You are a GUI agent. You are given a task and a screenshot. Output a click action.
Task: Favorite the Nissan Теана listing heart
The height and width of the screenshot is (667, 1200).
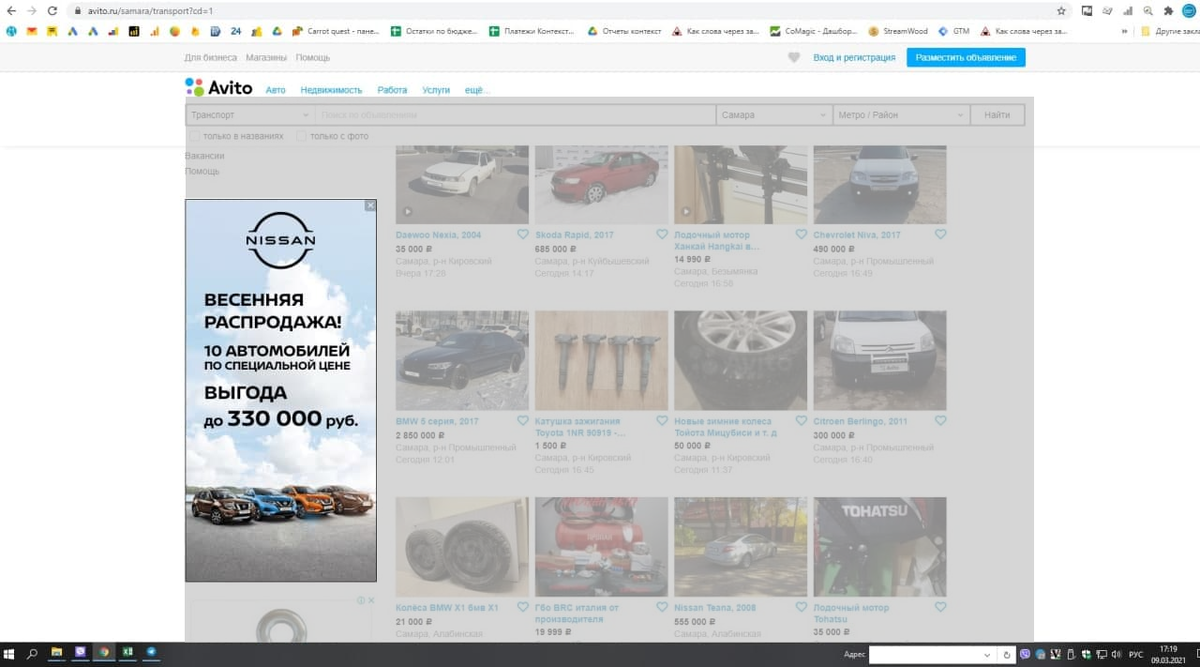tap(801, 607)
